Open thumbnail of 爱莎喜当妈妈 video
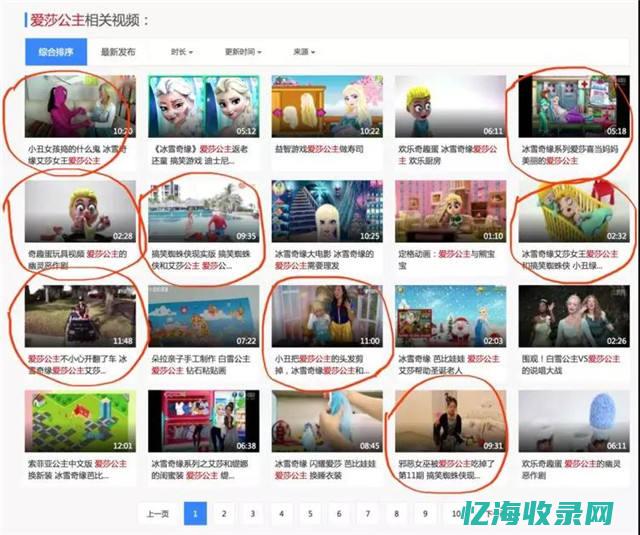640x535 pixels. [x=574, y=106]
